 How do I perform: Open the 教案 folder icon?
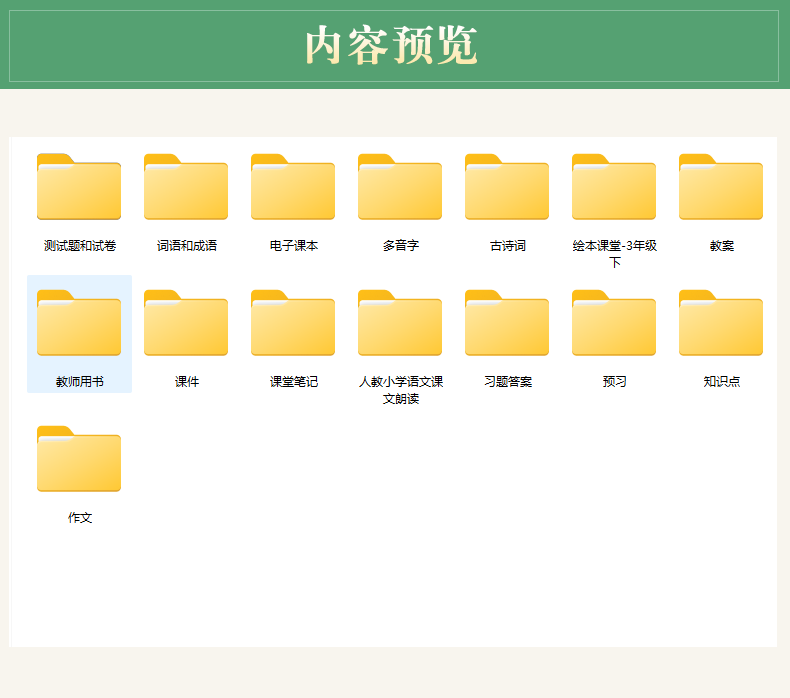721,186
